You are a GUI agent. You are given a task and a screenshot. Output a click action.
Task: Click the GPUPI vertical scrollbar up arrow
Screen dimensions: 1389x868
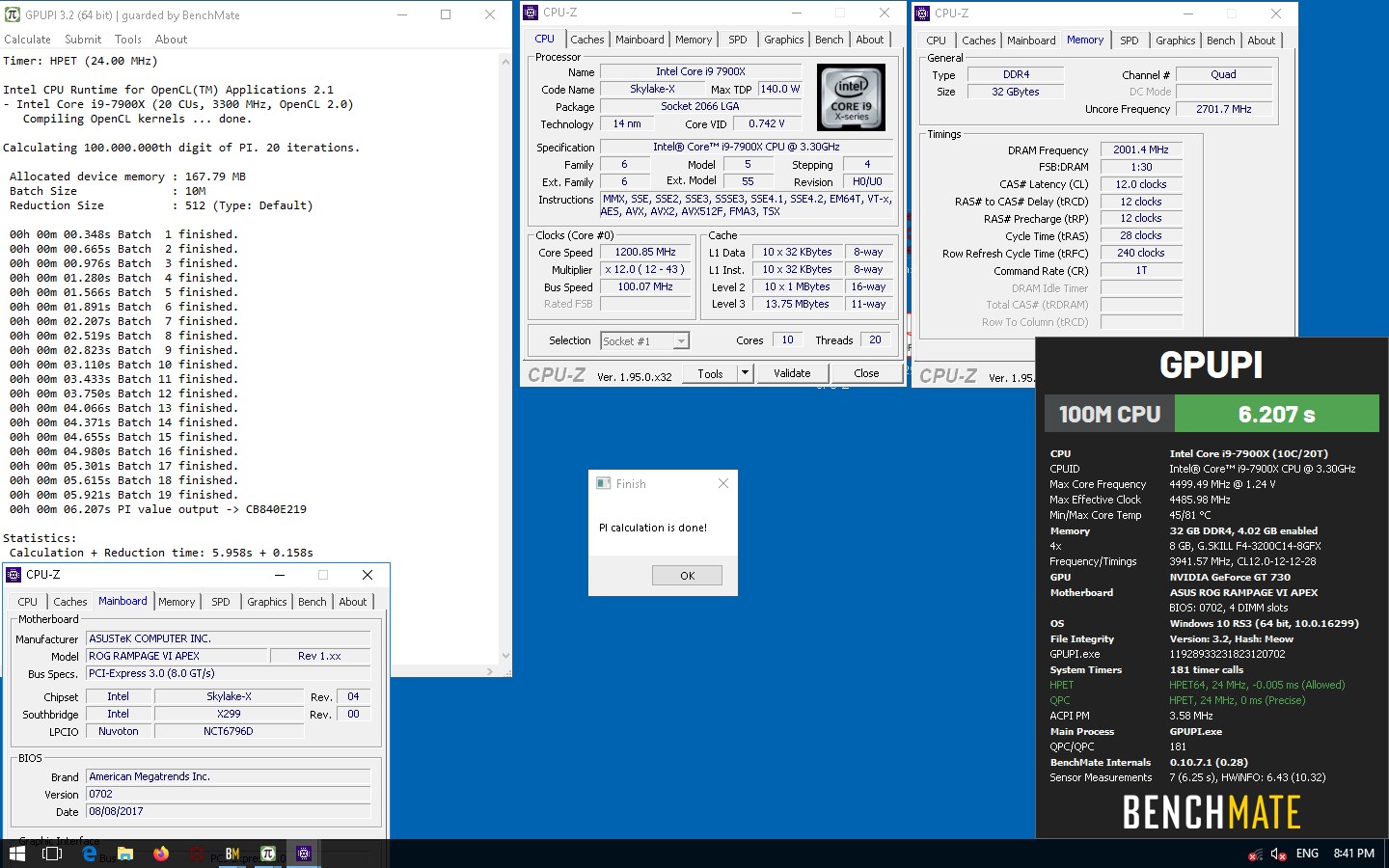click(505, 61)
